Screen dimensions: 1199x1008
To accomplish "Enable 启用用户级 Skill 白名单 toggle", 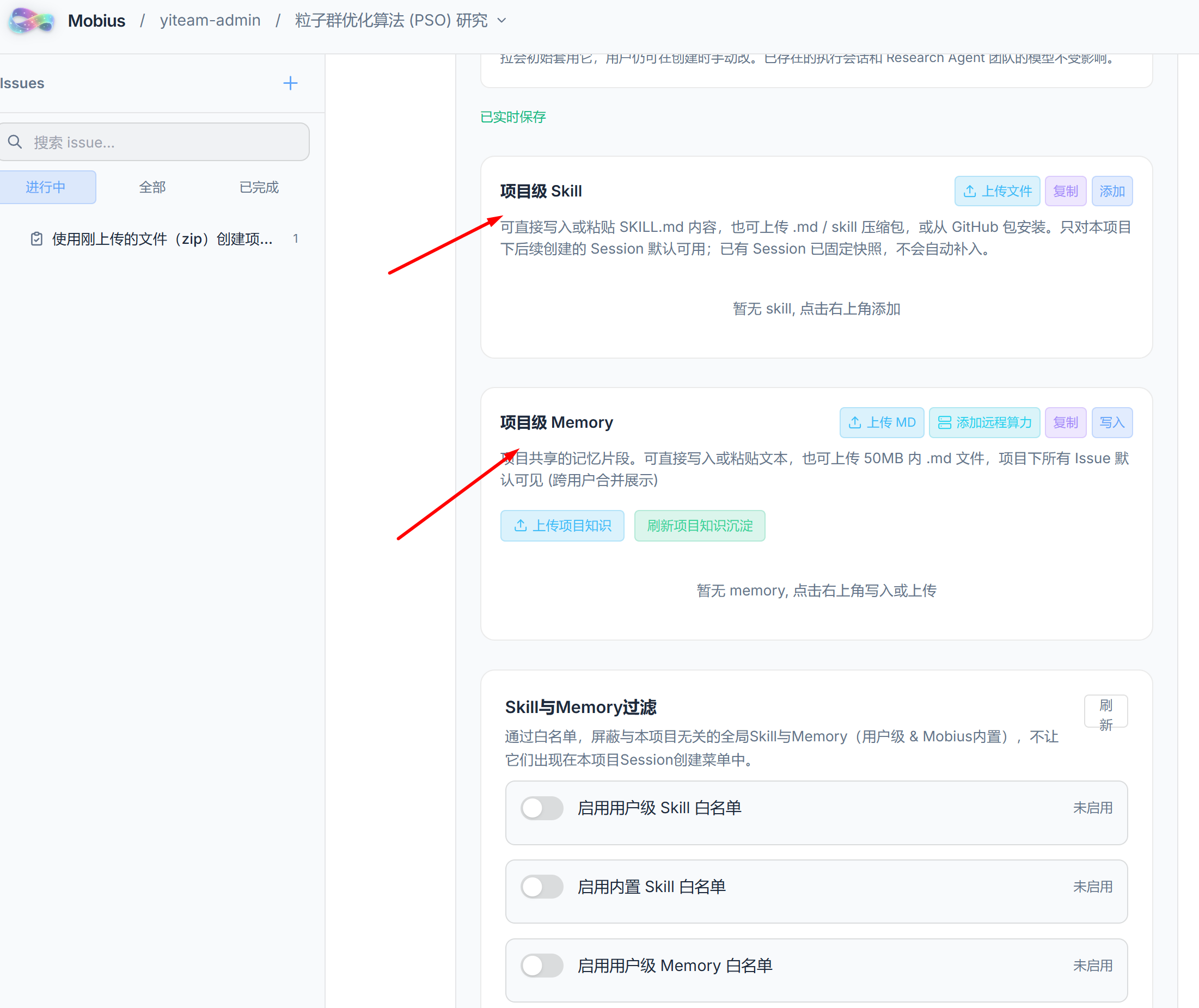I will (x=541, y=808).
